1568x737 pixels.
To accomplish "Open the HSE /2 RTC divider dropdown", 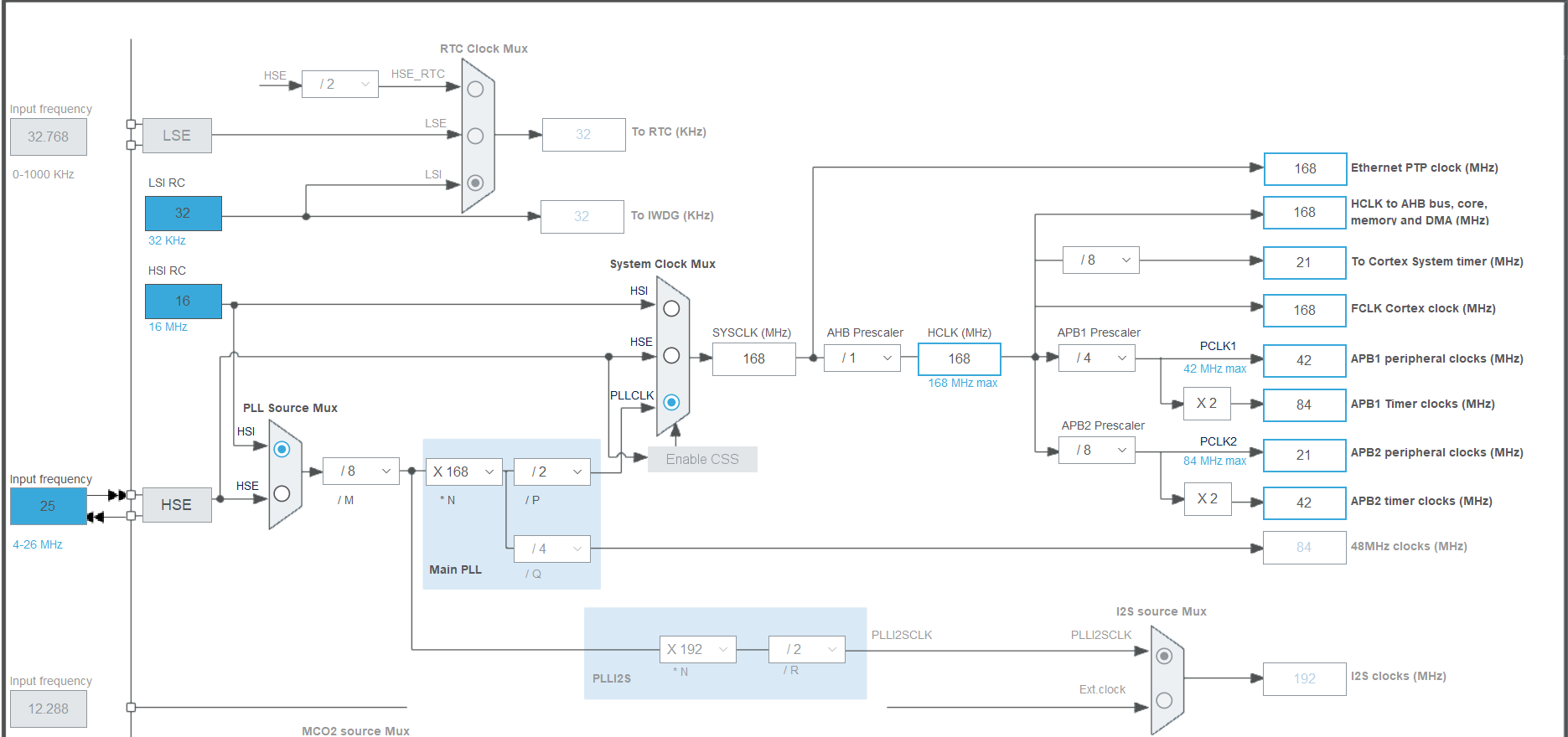I will point(340,84).
